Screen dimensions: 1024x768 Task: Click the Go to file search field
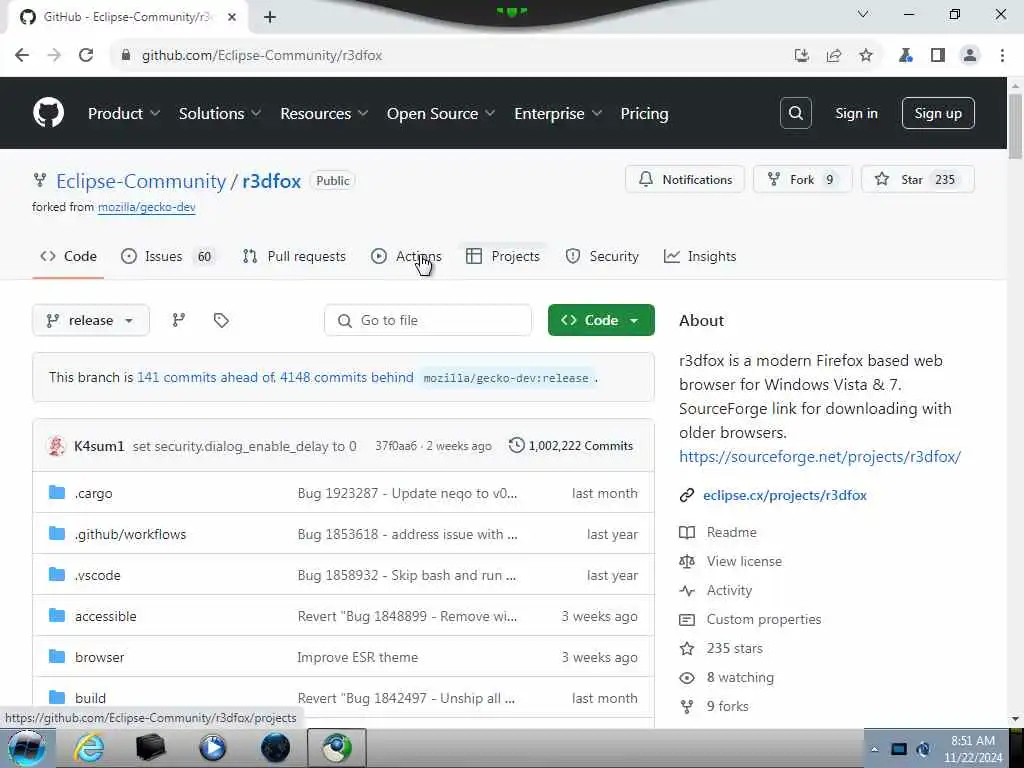[x=428, y=320]
